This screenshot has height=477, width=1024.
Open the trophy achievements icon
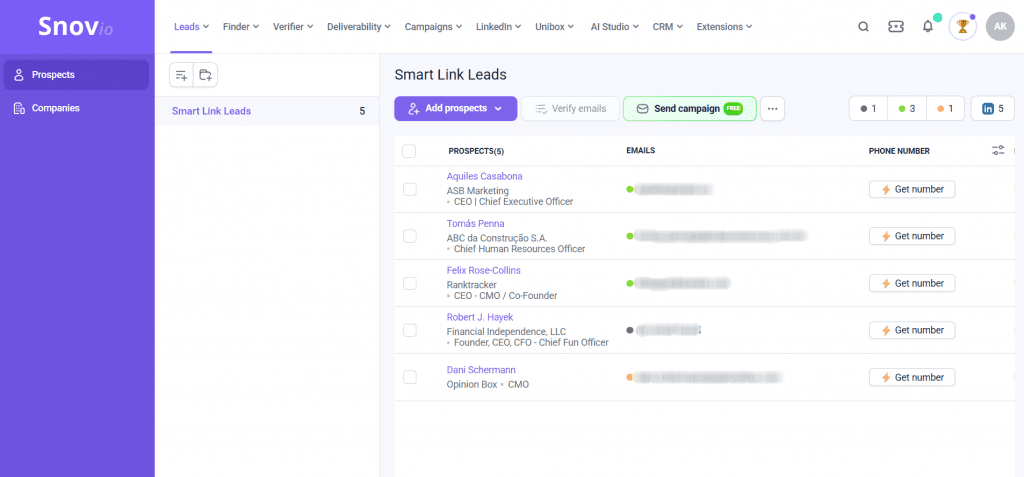pos(963,27)
